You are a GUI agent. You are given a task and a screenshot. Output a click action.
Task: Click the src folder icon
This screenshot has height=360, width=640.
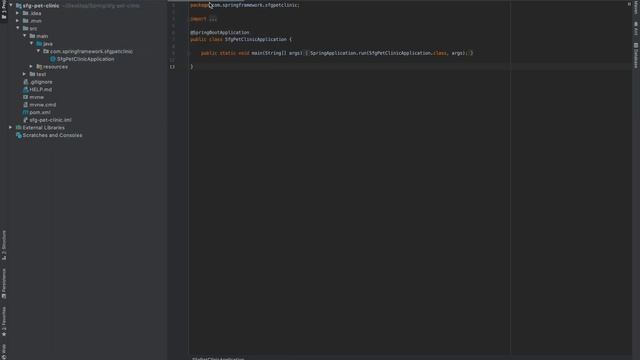click(x=26, y=28)
